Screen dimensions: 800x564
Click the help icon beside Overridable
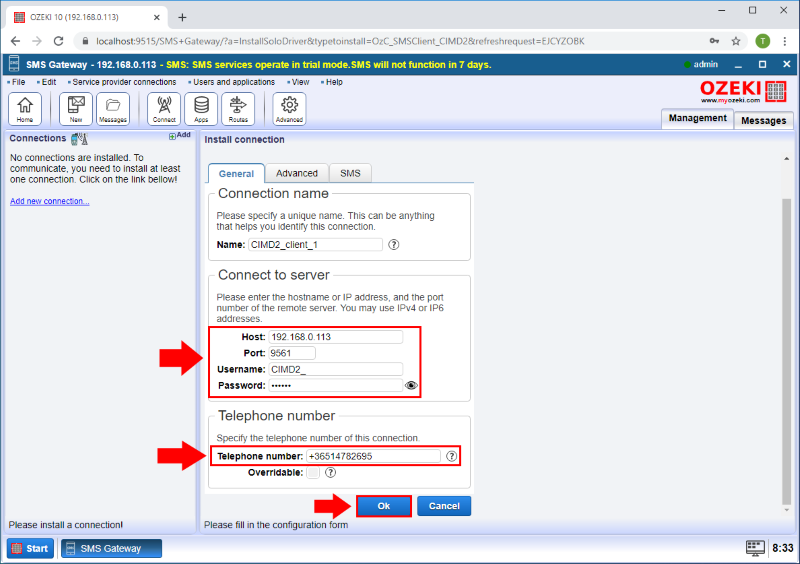[331, 473]
